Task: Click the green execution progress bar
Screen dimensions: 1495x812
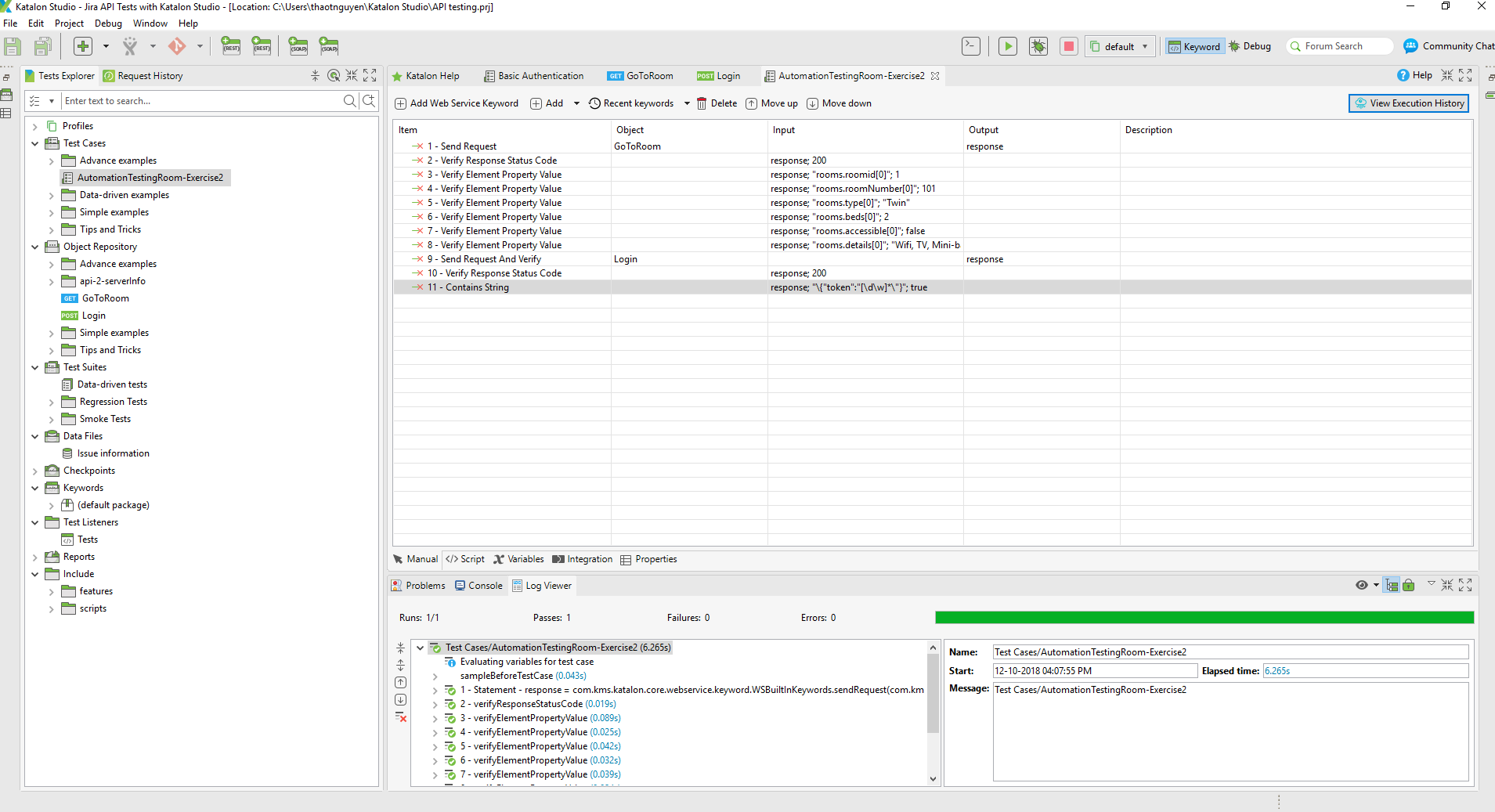Action: pos(1204,618)
